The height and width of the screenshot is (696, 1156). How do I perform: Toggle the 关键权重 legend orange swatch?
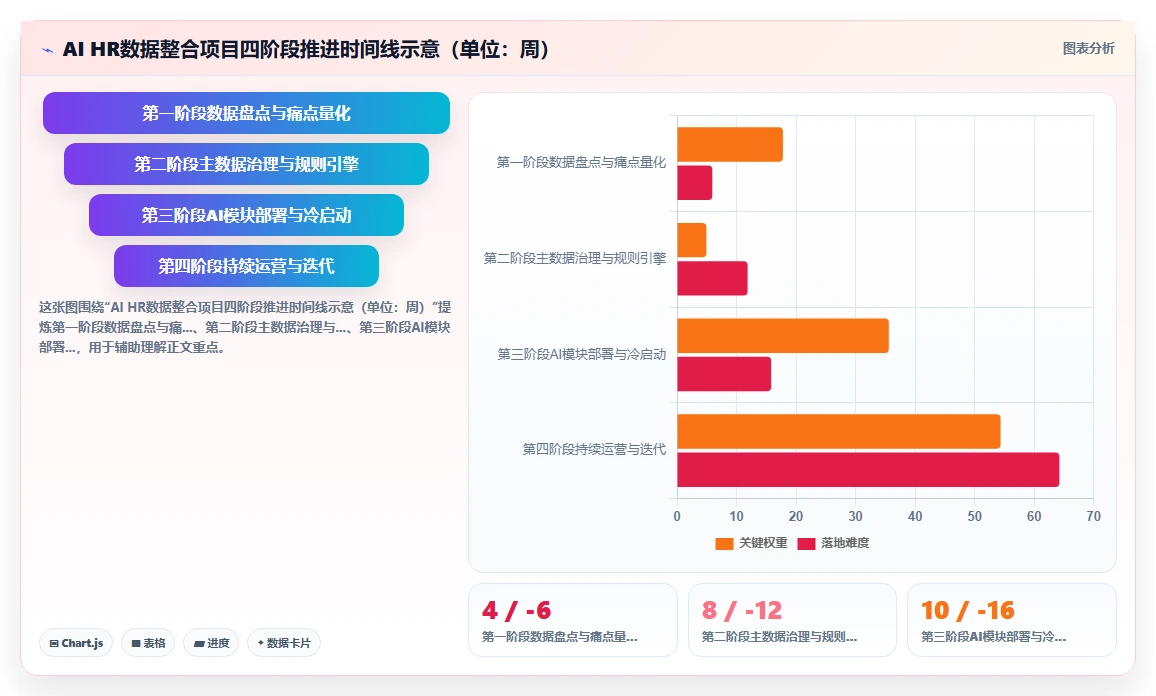tap(724, 543)
